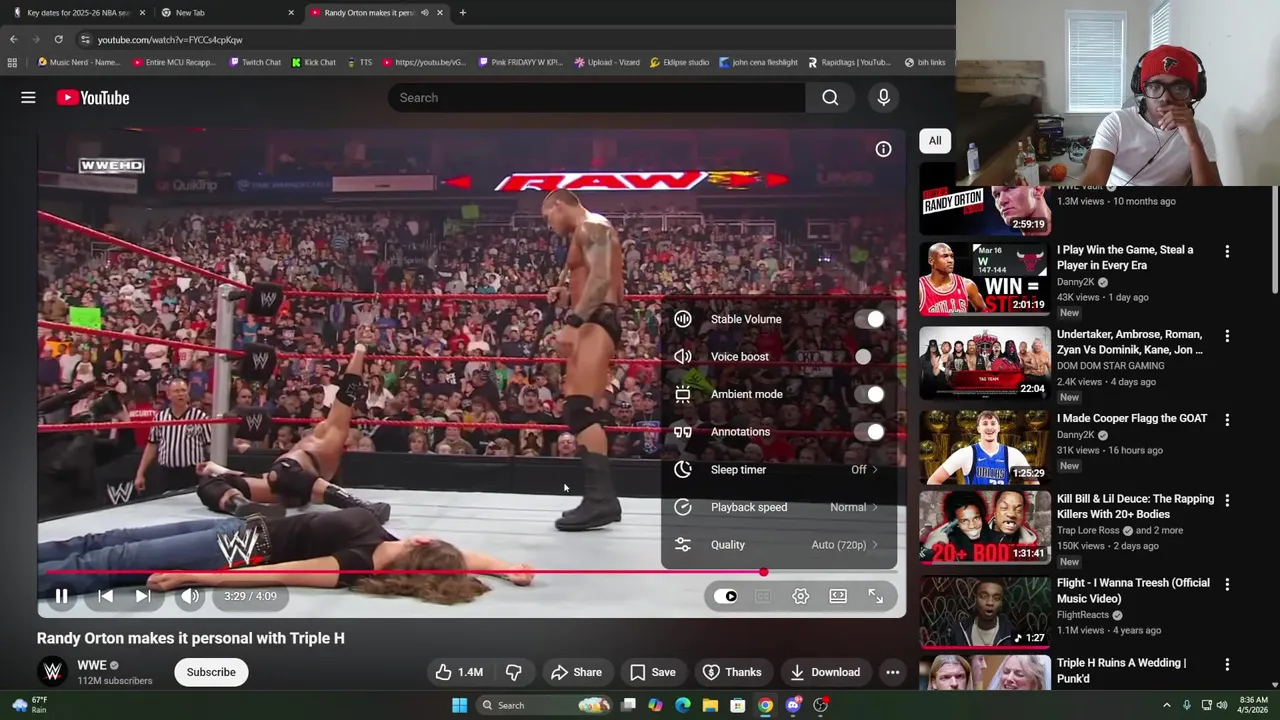
Task: Click the Thanks button
Action: click(732, 672)
